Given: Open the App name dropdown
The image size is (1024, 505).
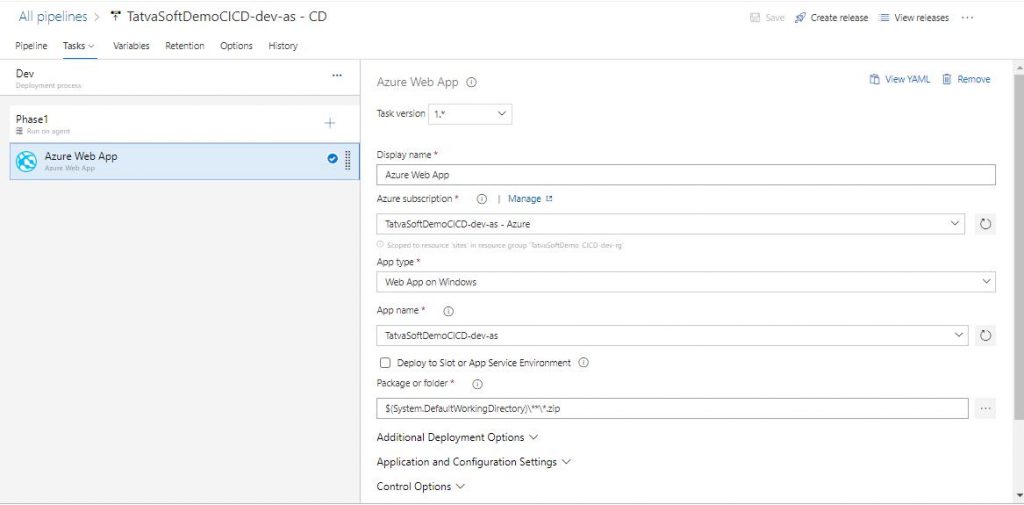Looking at the screenshot, I should point(673,335).
